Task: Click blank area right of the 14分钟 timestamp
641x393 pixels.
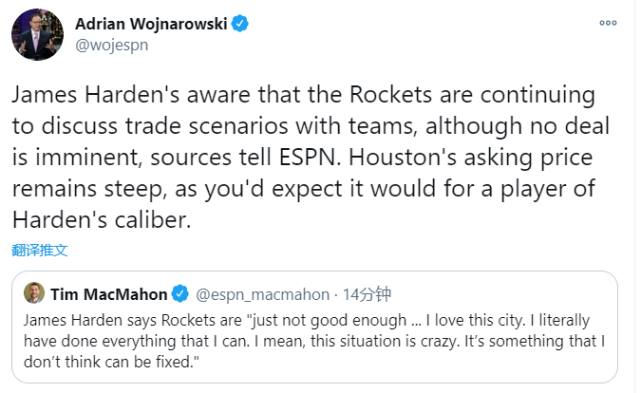Action: tap(503, 294)
